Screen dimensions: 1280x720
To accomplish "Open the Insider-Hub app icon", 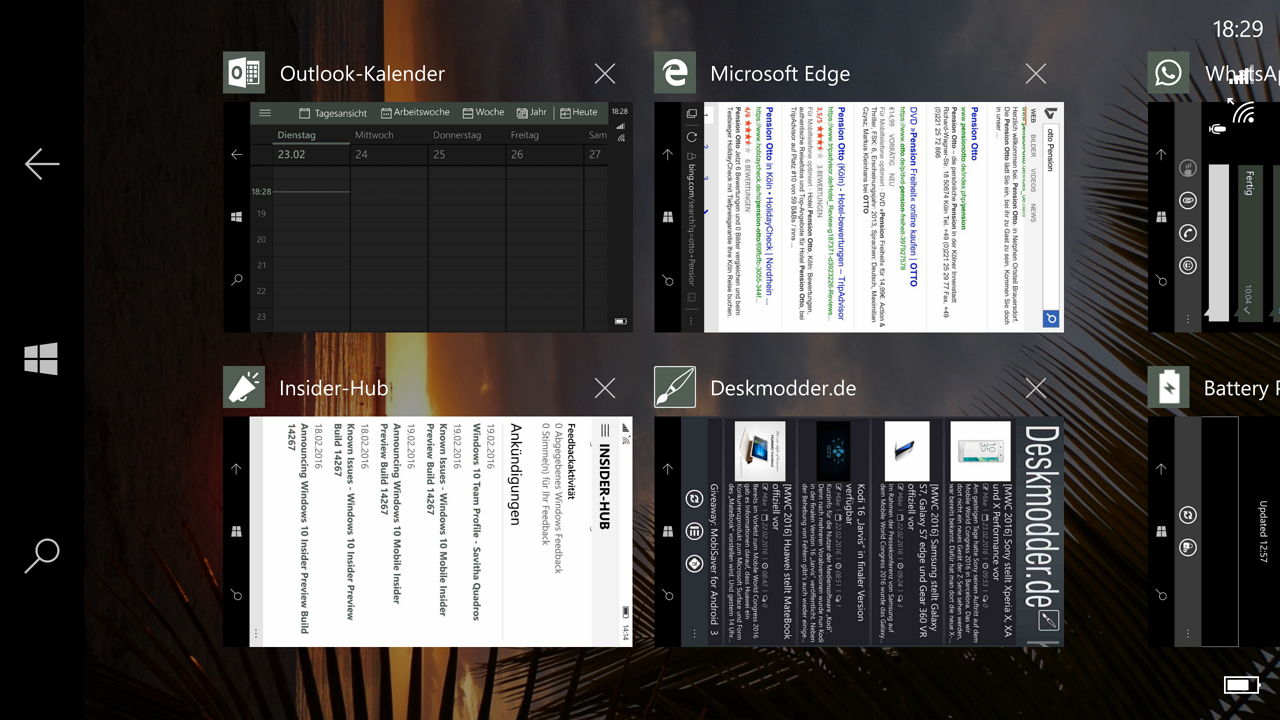I will [x=244, y=387].
